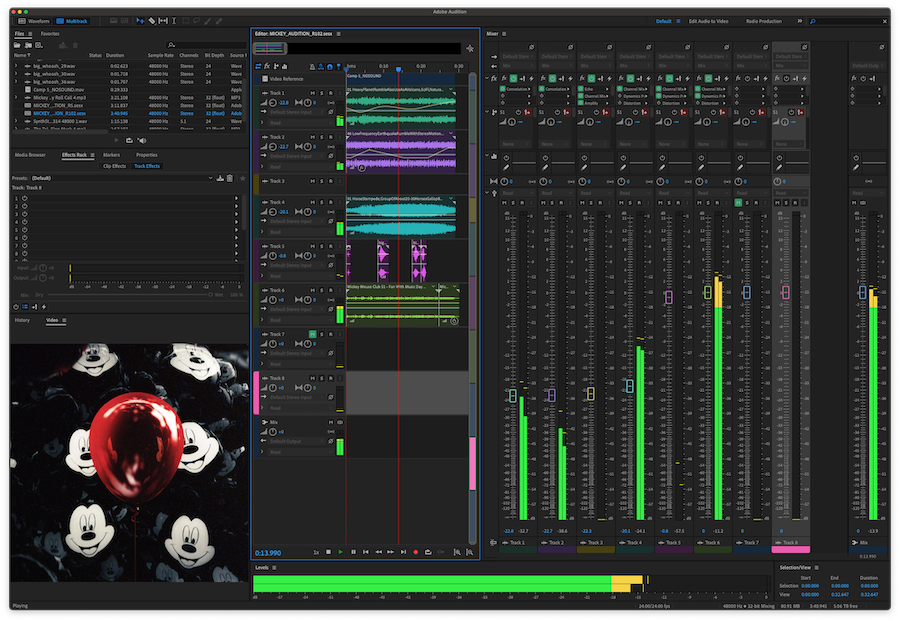Delete preset trash icon in Effects Rack
This screenshot has width=900, height=621.
(x=230, y=178)
